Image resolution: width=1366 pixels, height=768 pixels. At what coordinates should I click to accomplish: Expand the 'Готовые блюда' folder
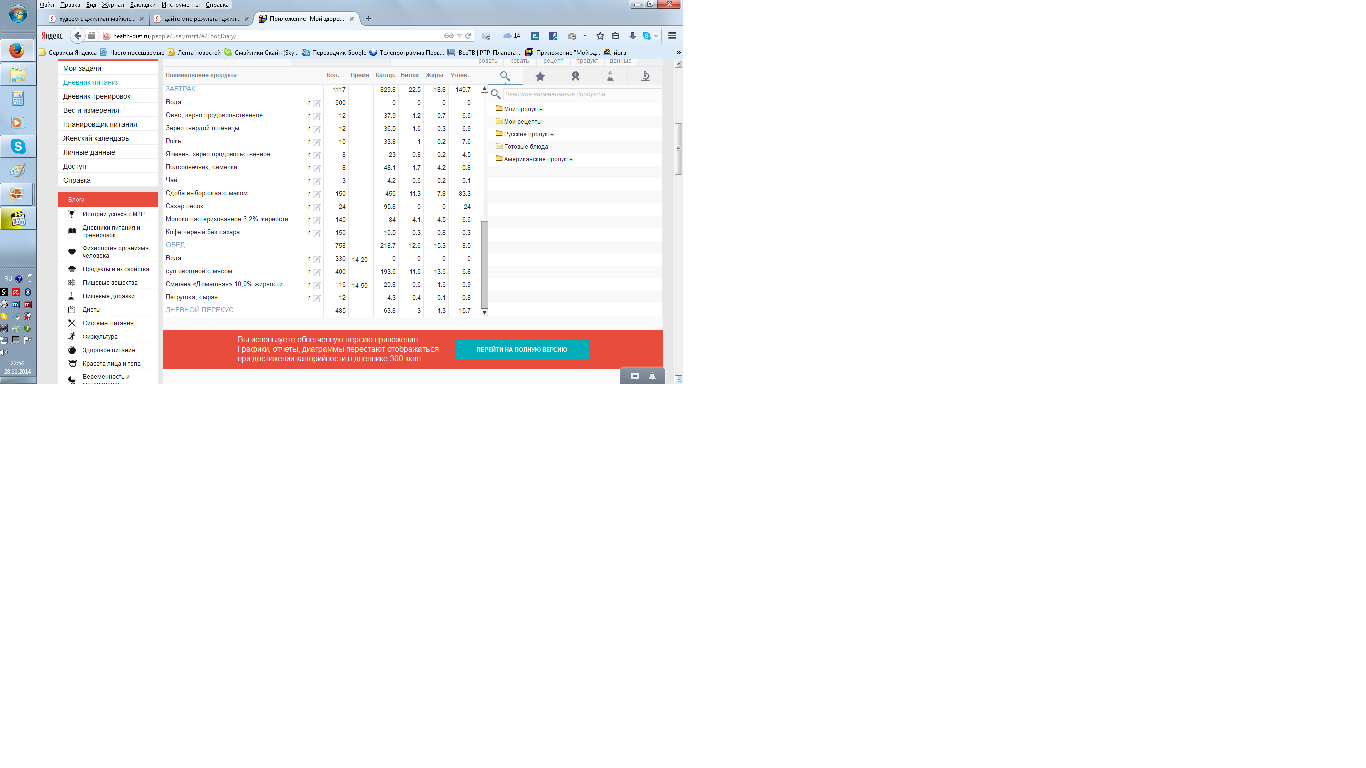point(524,146)
